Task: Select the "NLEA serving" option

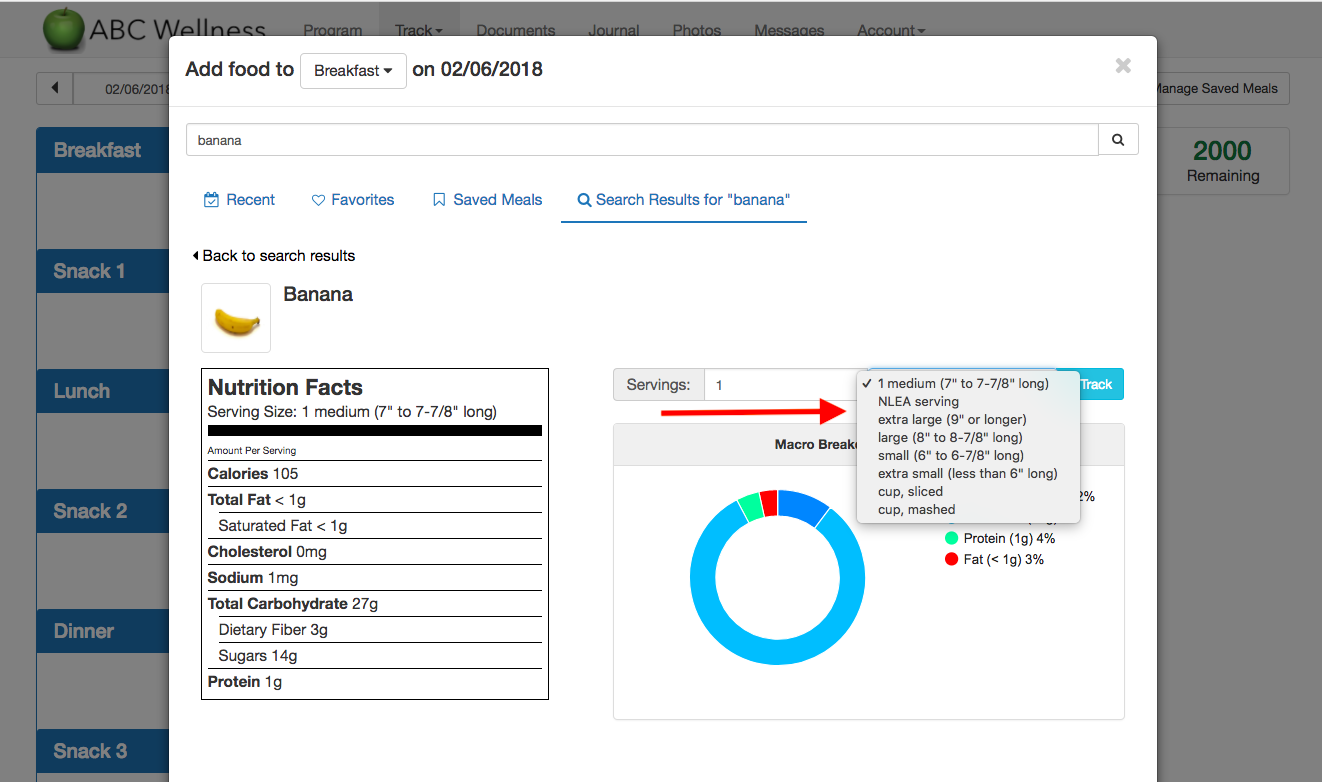Action: tap(917, 402)
